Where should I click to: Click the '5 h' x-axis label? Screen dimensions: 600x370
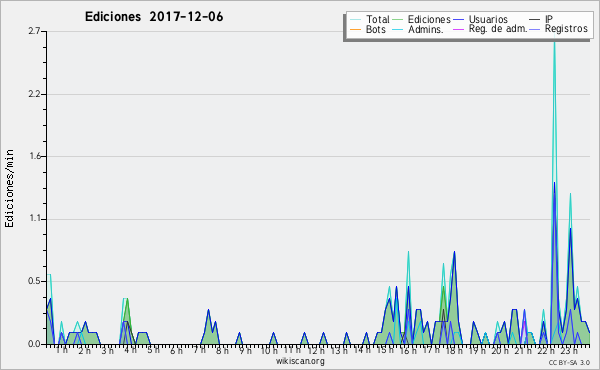[153, 350]
